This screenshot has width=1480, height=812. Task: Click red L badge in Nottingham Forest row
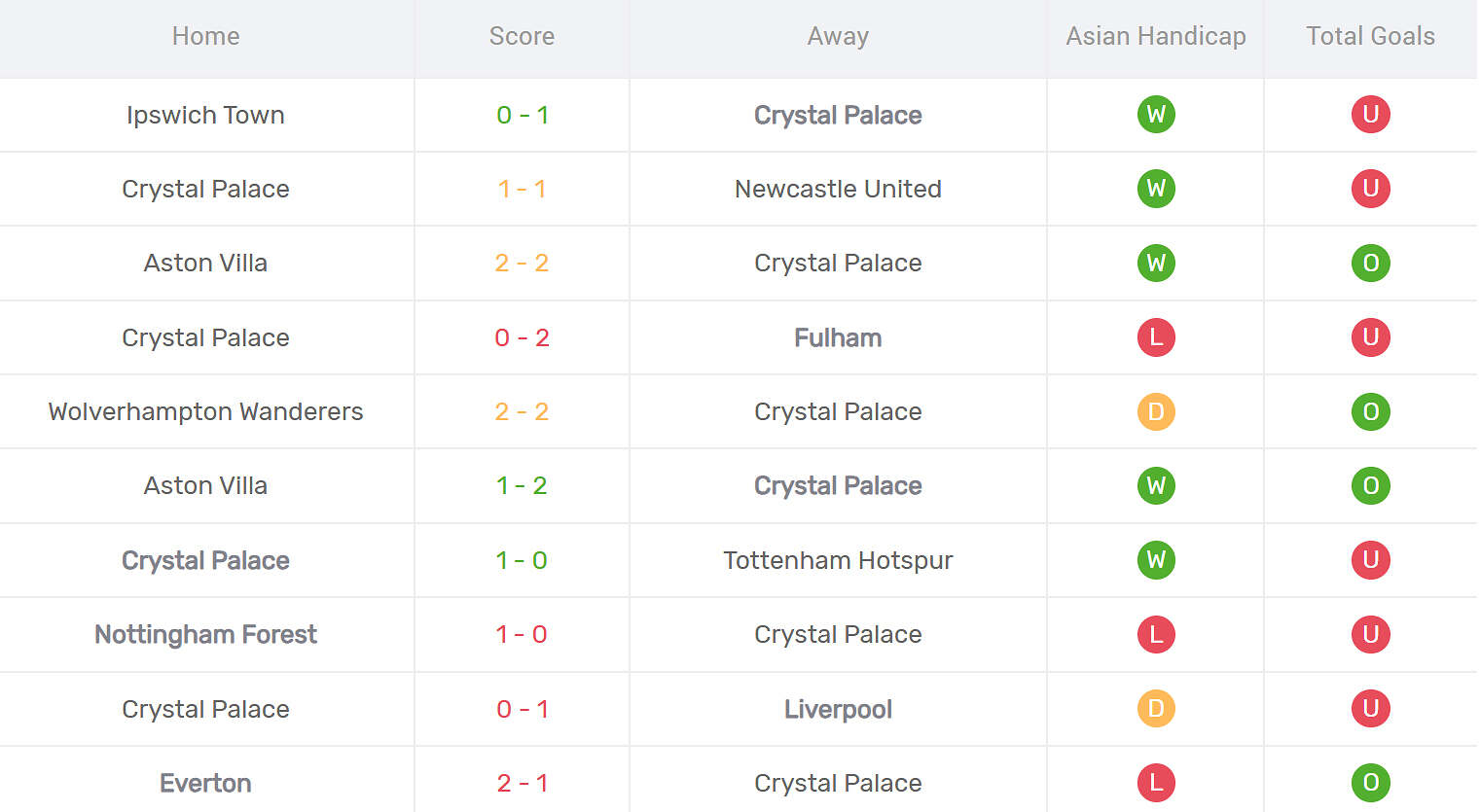(x=1156, y=634)
